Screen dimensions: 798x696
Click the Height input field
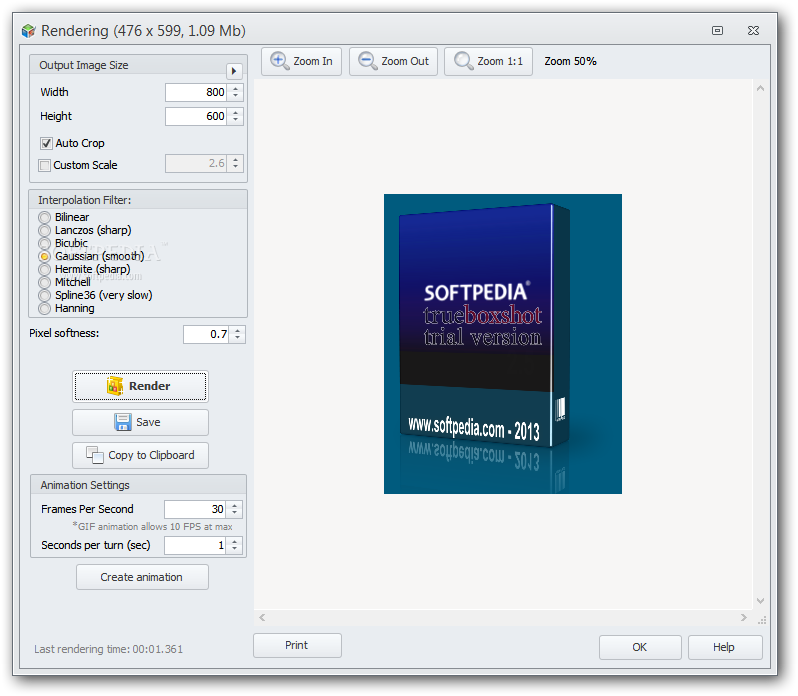point(196,117)
